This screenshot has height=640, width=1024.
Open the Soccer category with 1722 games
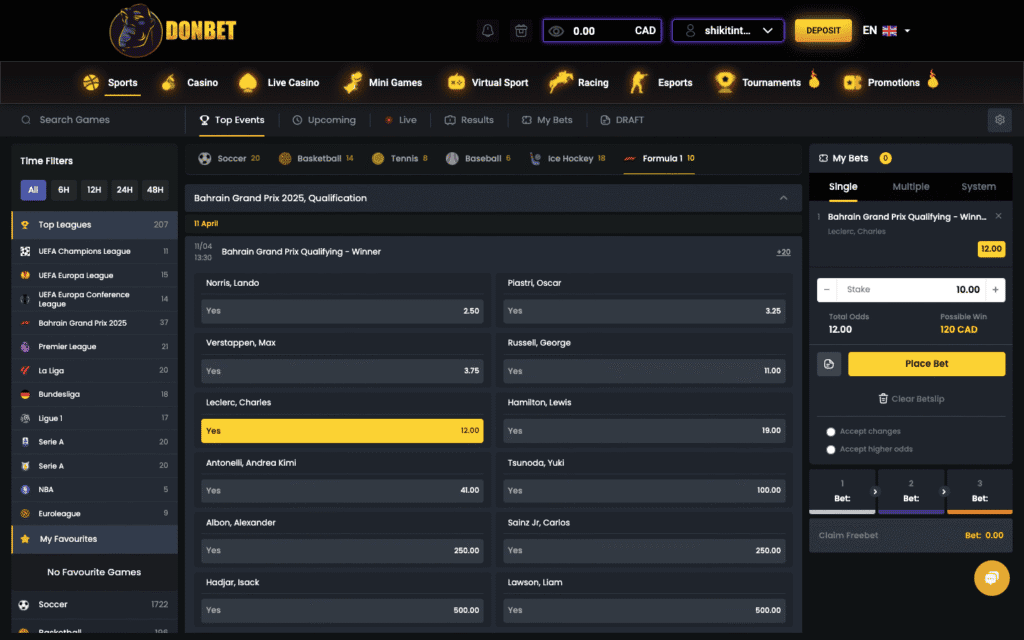[95, 605]
